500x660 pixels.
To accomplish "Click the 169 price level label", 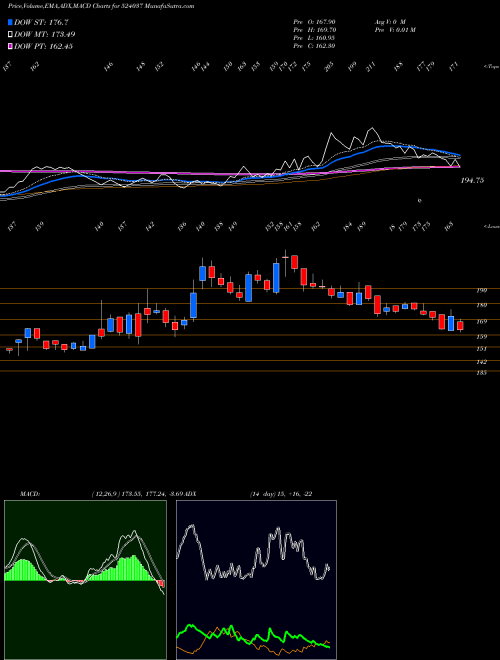I will 481,322.
